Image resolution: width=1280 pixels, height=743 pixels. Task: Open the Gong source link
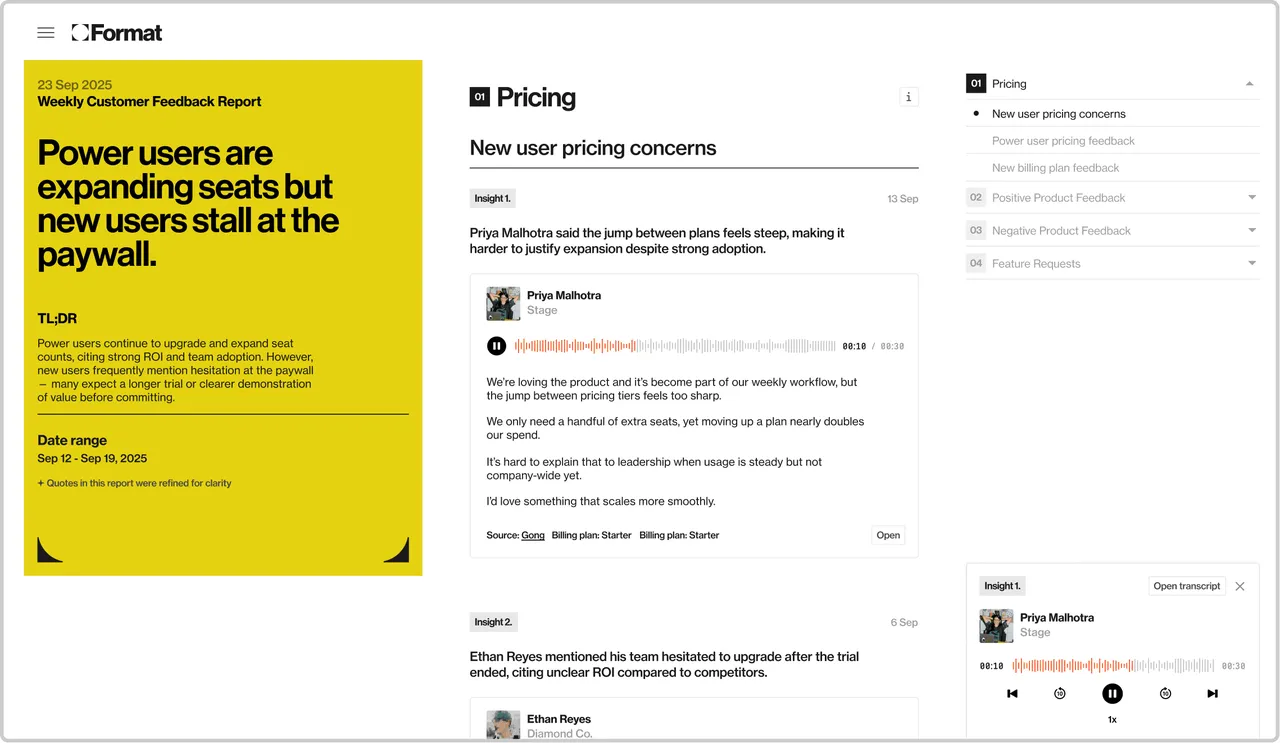(533, 535)
